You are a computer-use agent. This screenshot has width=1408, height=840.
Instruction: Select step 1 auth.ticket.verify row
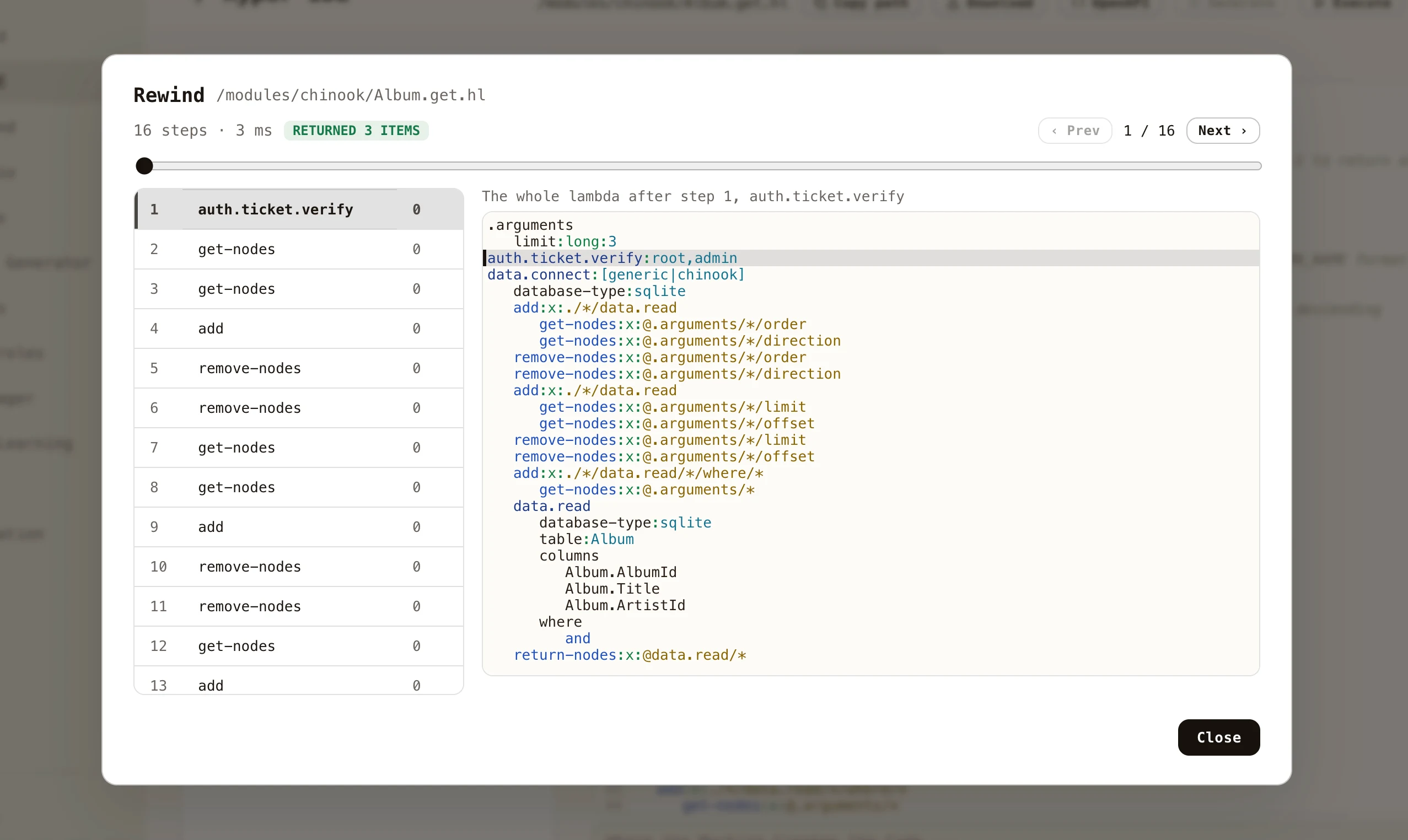tap(299, 209)
